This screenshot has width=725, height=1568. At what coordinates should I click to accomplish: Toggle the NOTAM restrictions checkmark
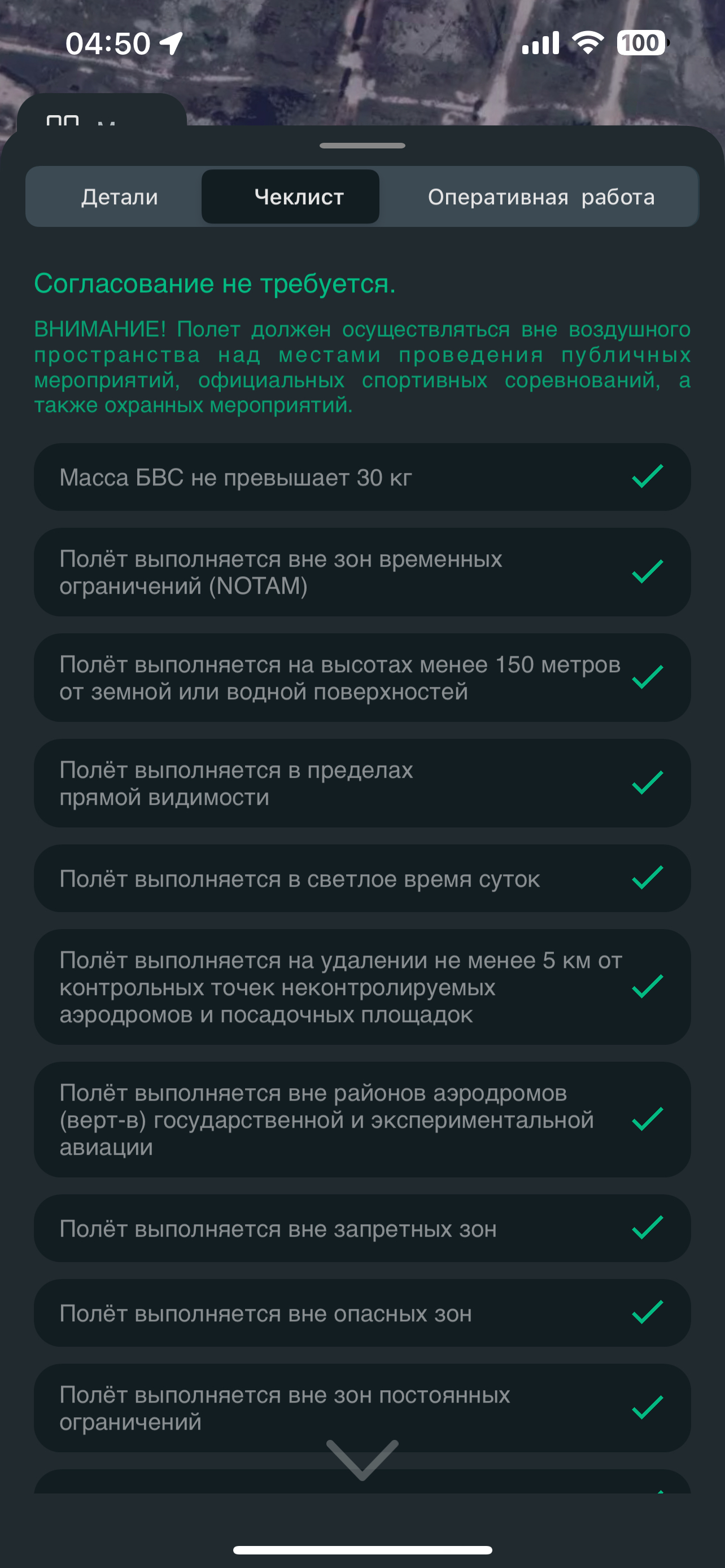[x=647, y=572]
